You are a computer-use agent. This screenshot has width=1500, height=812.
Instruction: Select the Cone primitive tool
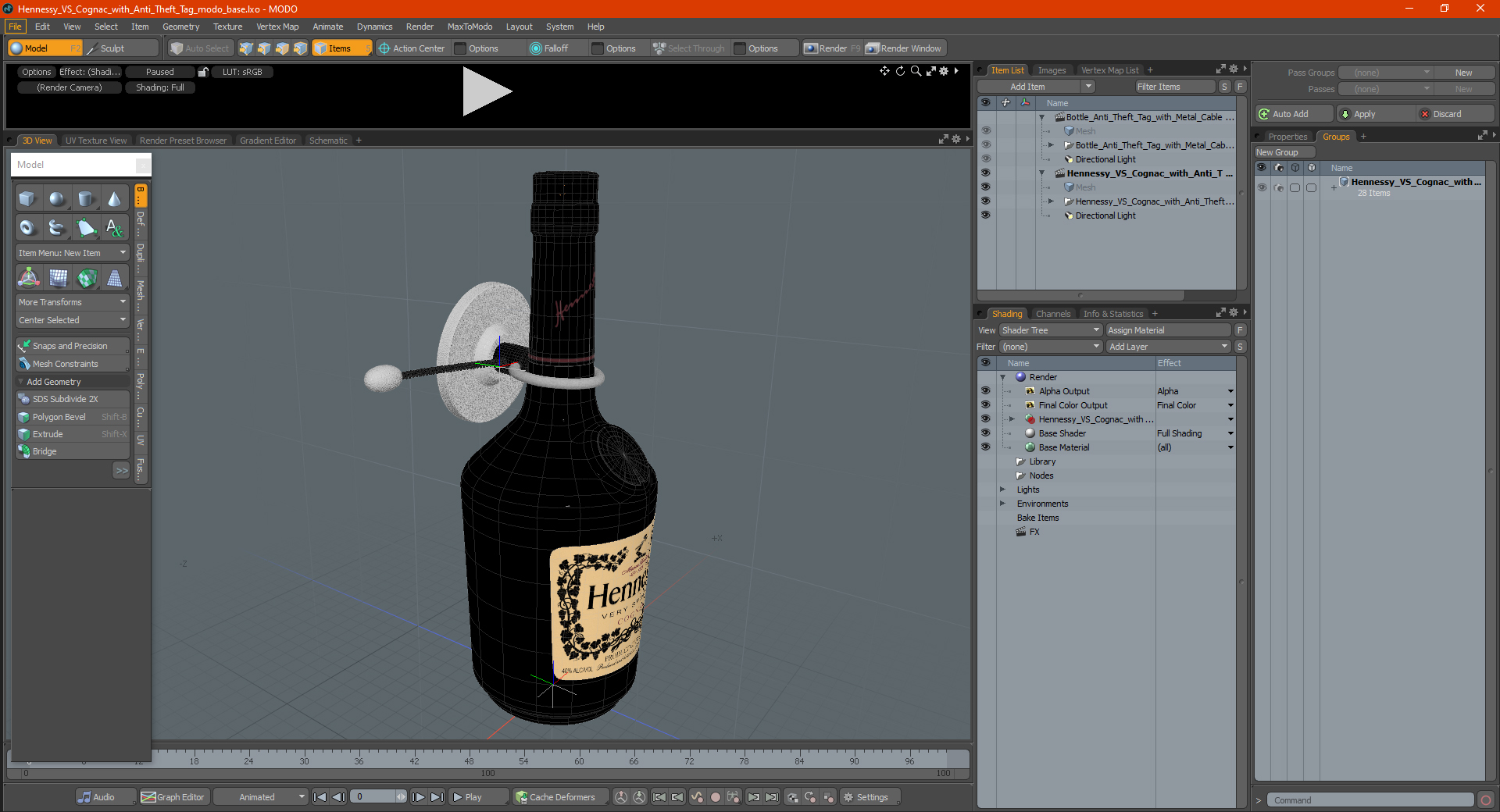pos(114,199)
